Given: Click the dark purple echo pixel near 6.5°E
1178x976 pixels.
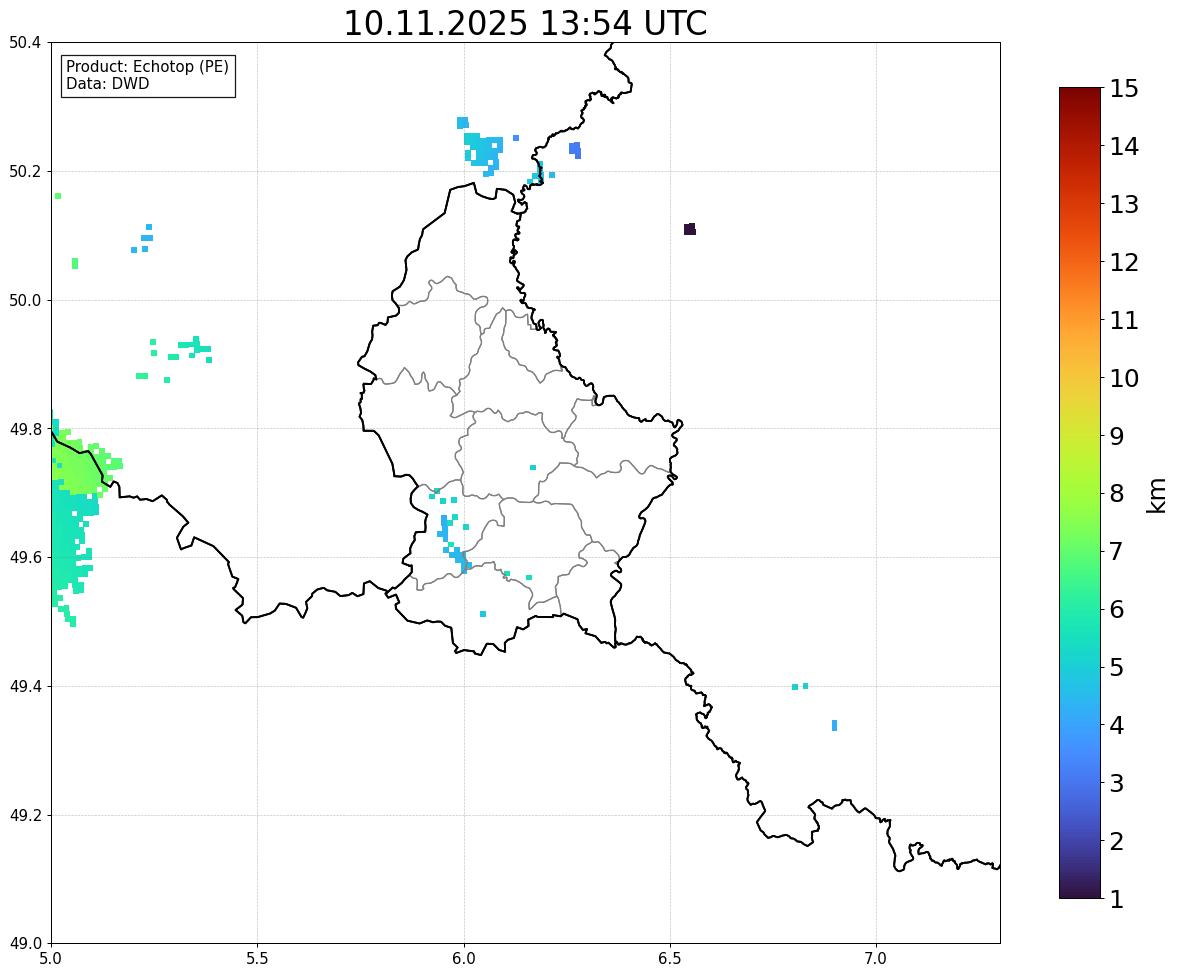Looking at the screenshot, I should tap(690, 229).
